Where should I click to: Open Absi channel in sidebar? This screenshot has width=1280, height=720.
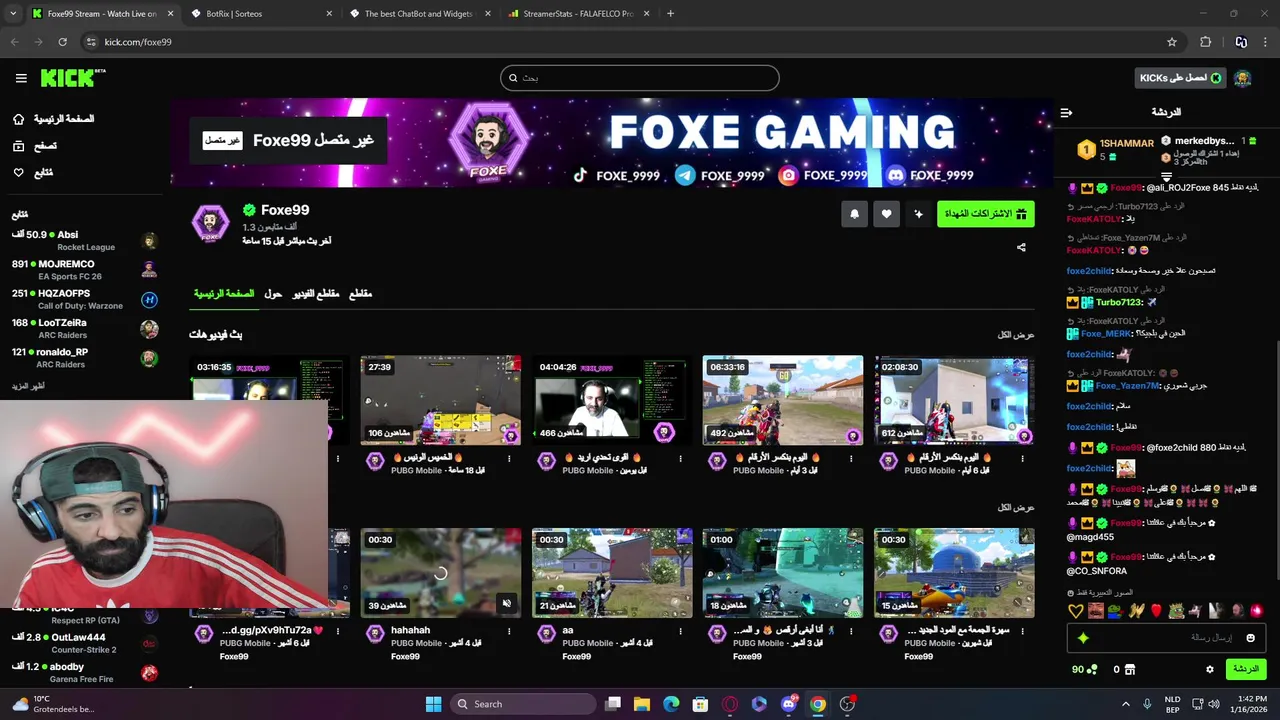(x=85, y=241)
